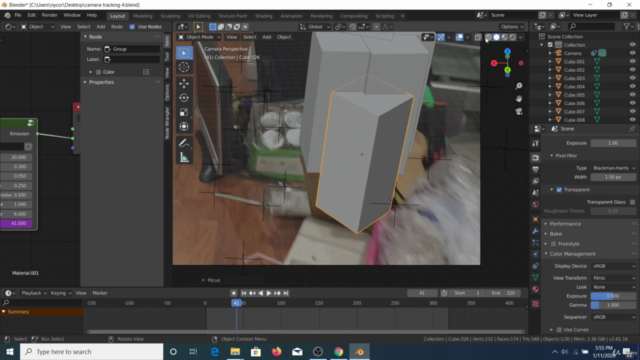Click the pan view hand icon
Screen dimensions: 640x360
point(519,99)
